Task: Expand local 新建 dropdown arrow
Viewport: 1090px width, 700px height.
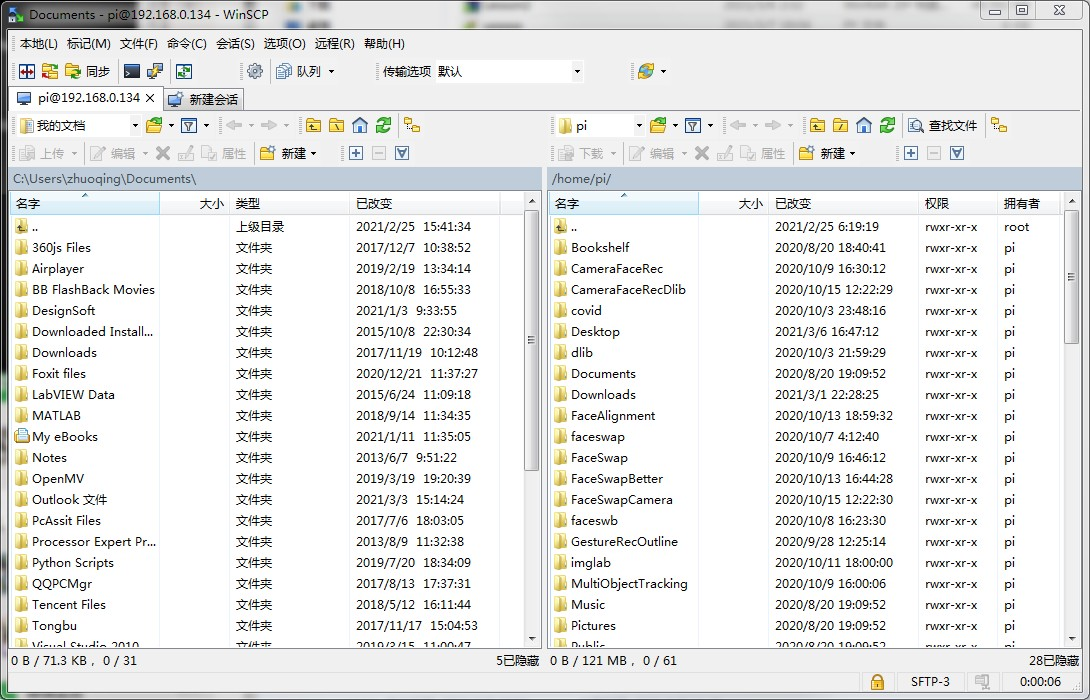Action: coord(314,154)
